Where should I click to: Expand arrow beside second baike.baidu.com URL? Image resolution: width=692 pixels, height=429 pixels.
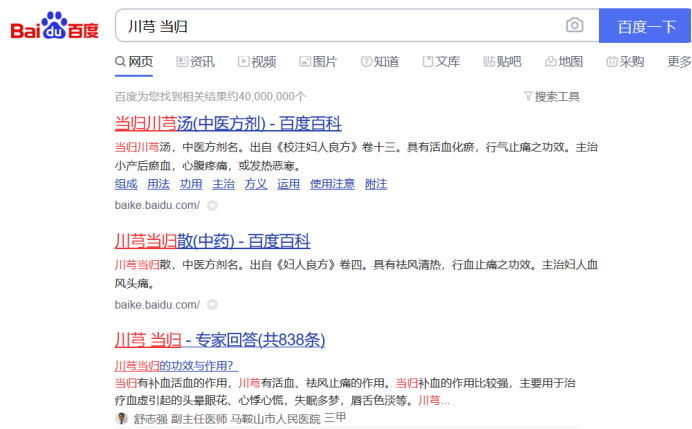212,304
